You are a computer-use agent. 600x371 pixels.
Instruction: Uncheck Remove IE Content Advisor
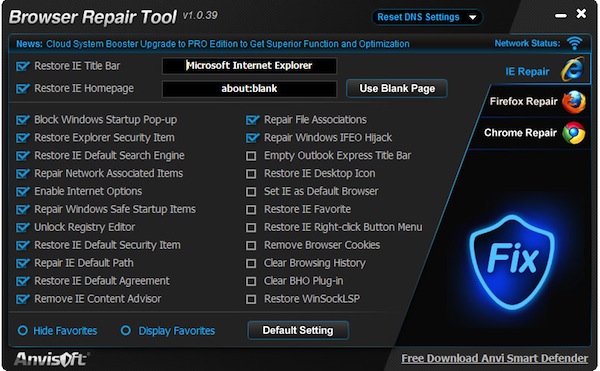click(x=23, y=299)
